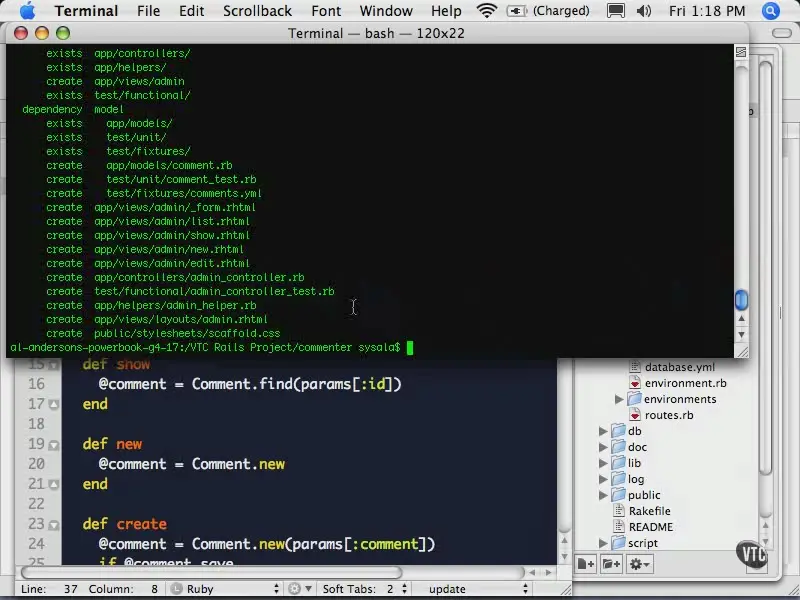Open the Terminal application menu
The height and width of the screenshot is (600, 800).
[86, 11]
